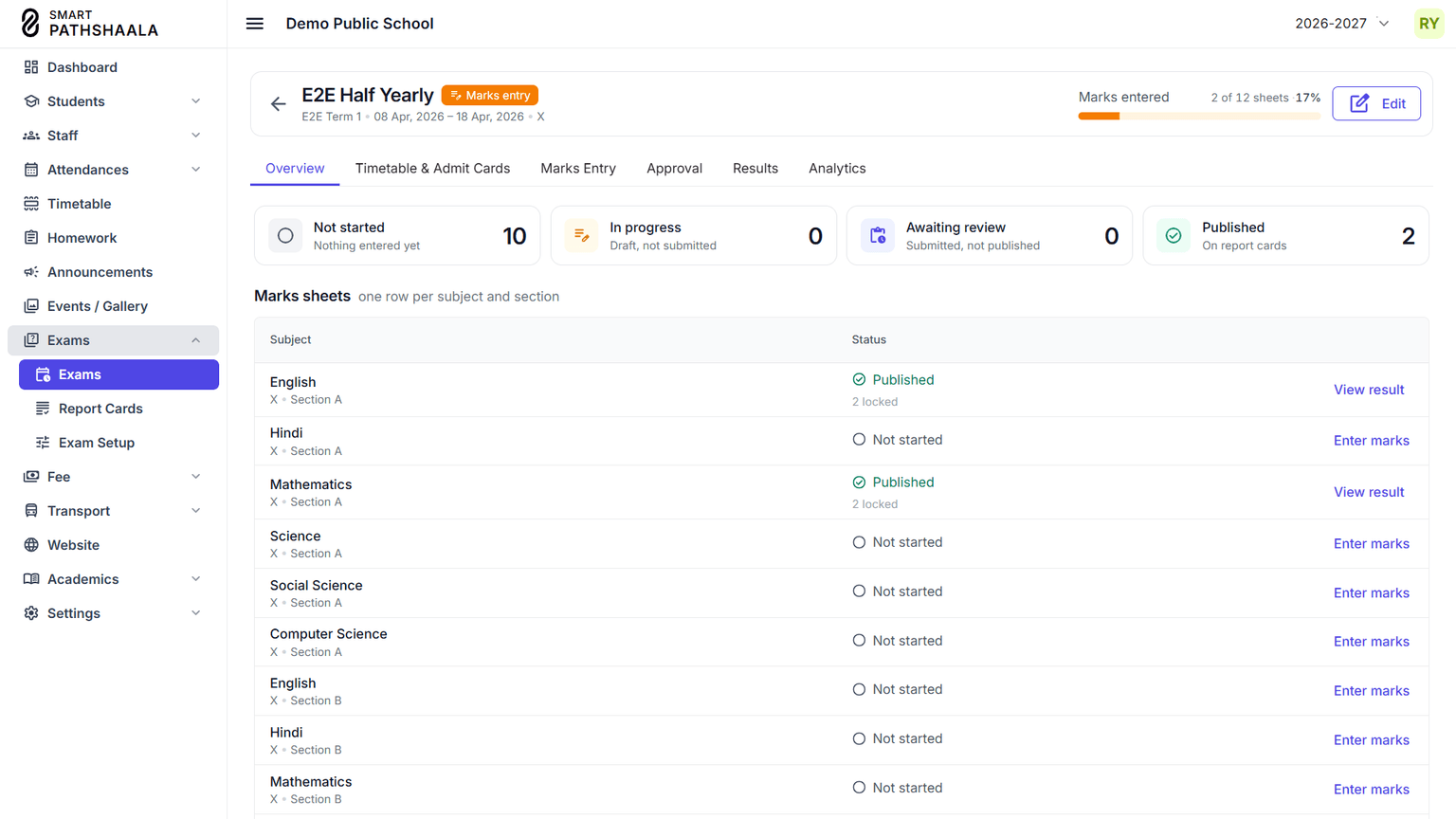Select the Analytics tab
This screenshot has width=1456, height=819.
(837, 169)
